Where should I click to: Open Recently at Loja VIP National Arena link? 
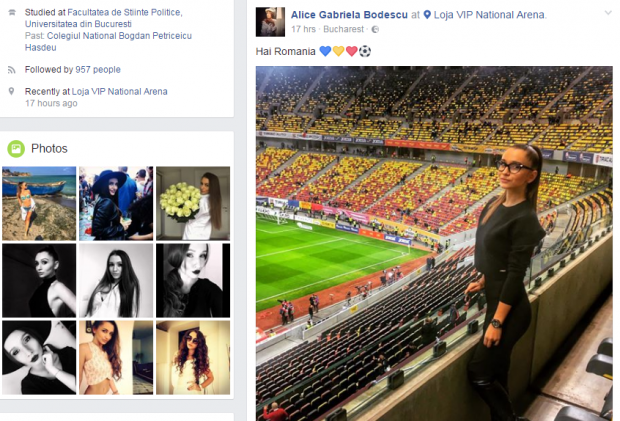[x=119, y=91]
